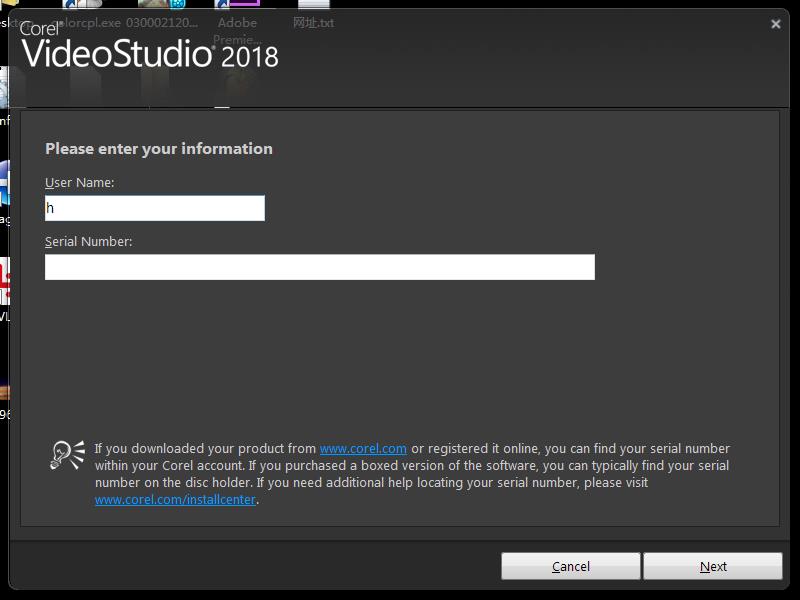Click the "Please enter your information" heading
Screen dimensions: 800x600
159,148
